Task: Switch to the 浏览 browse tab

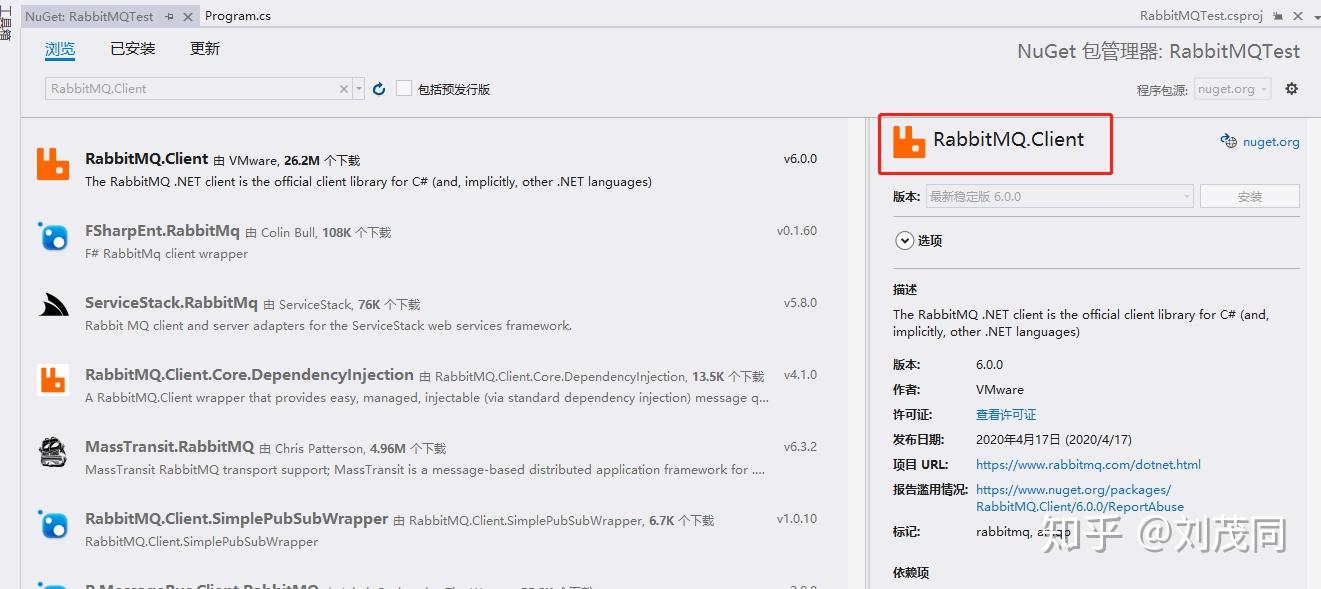Action: pyautogui.click(x=60, y=48)
